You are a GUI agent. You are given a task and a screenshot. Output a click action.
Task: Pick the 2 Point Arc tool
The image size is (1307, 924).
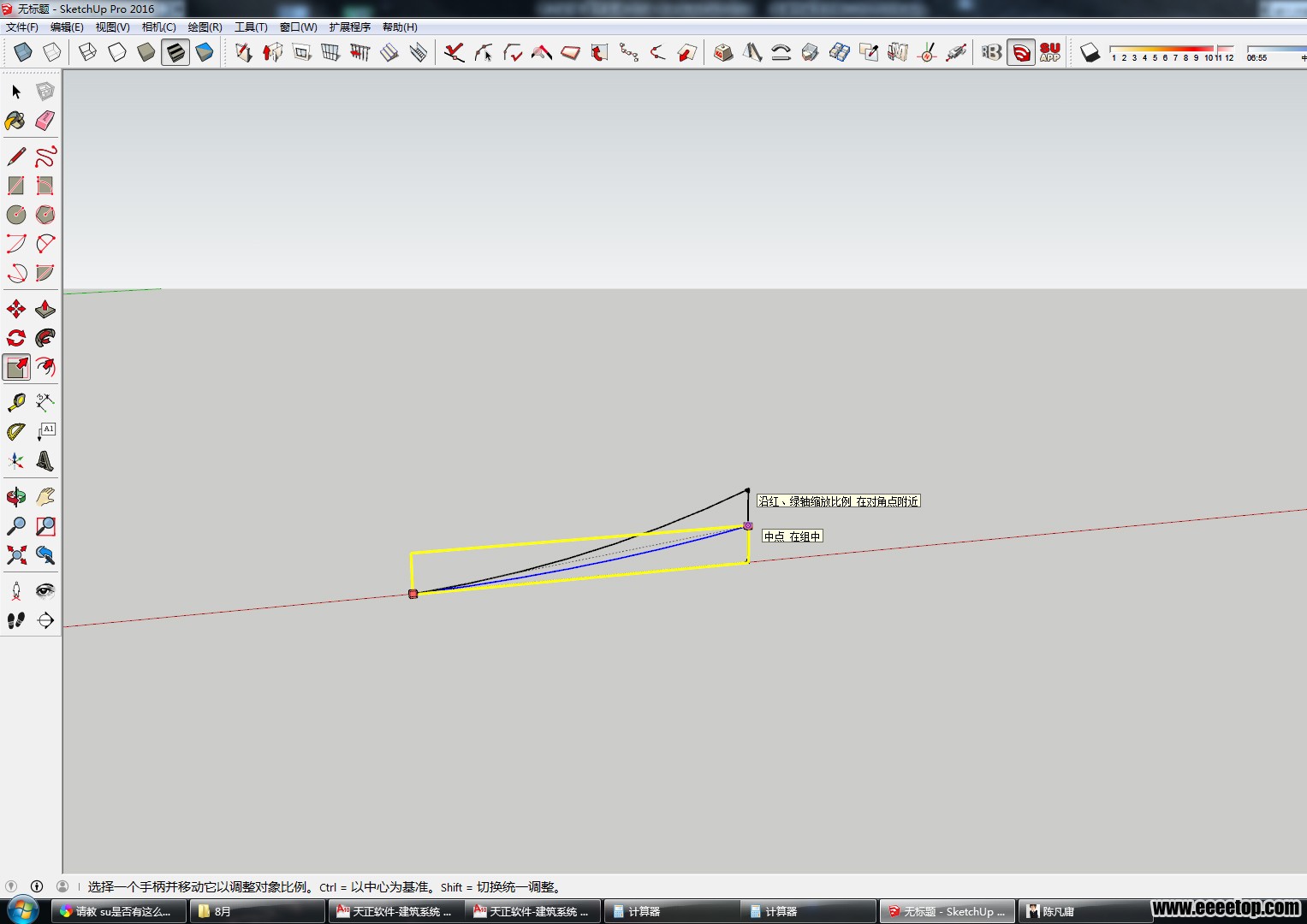click(45, 244)
